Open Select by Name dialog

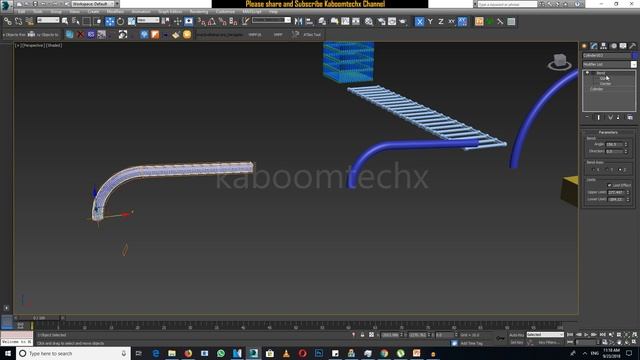point(76,21)
